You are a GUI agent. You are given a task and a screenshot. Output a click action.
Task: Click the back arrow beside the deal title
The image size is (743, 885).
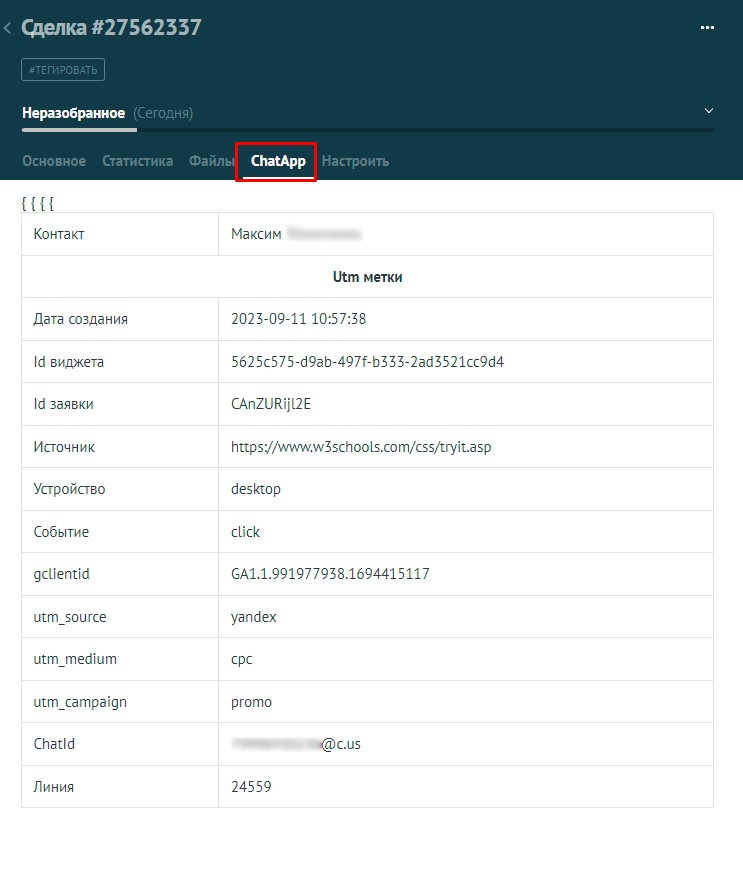[x=8, y=28]
